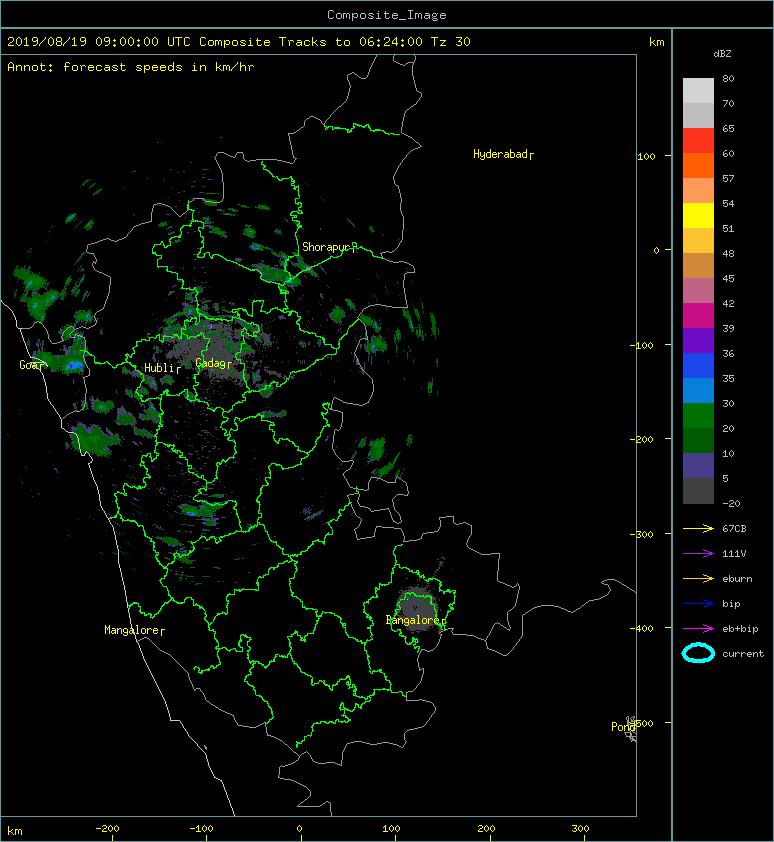Viewport: 774px width, 842px height.
Task: Click the Bangalore city label
Action: pyautogui.click(x=416, y=620)
